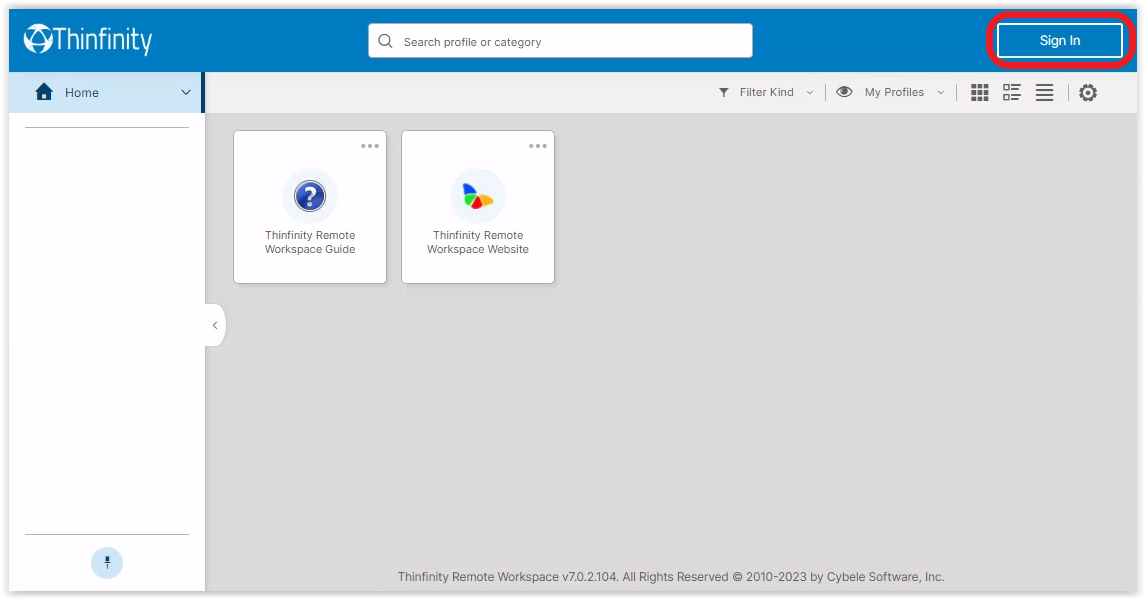Viewport: 1145px width, 599px height.
Task: Open the settings gear icon
Action: (x=1088, y=93)
